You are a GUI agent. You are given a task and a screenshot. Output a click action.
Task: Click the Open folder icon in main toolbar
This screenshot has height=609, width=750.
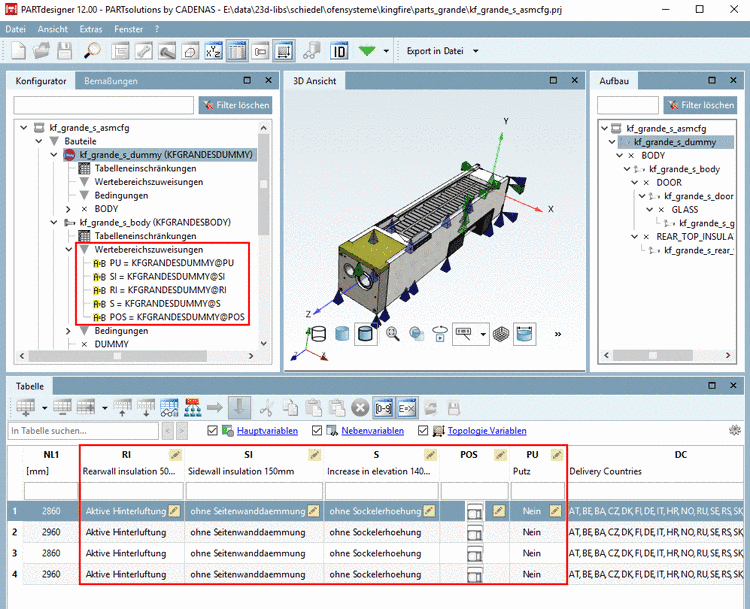coord(41,51)
